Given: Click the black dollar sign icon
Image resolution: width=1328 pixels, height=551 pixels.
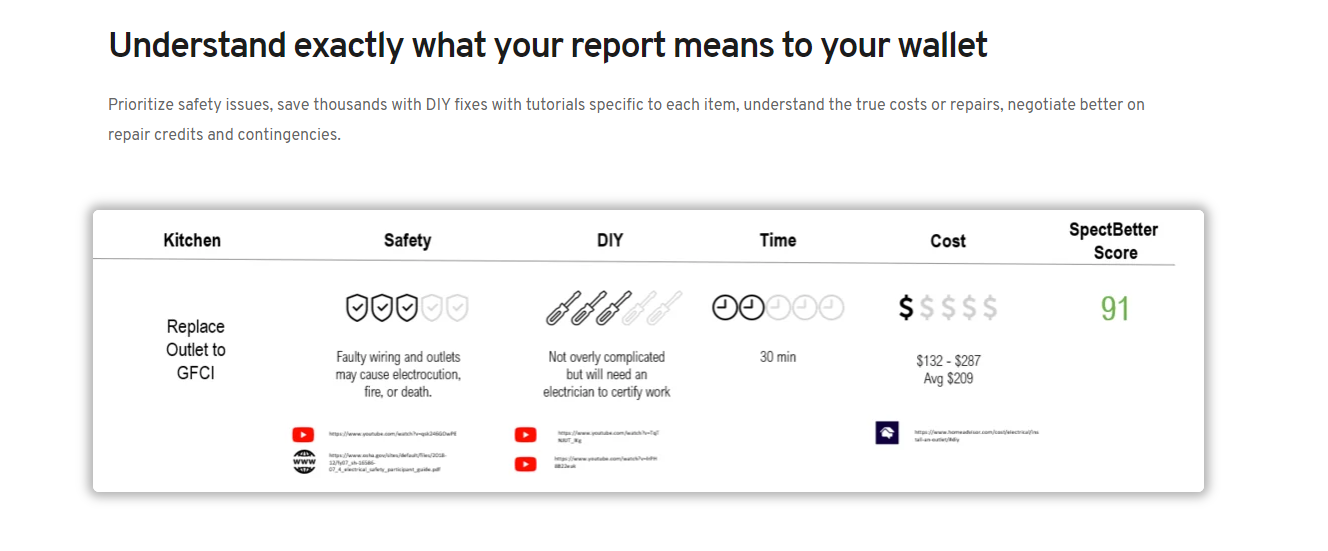Looking at the screenshot, I should click(906, 308).
